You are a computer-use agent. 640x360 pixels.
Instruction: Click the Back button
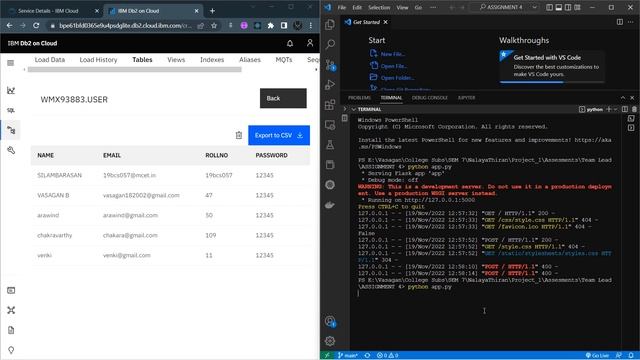[x=283, y=98]
